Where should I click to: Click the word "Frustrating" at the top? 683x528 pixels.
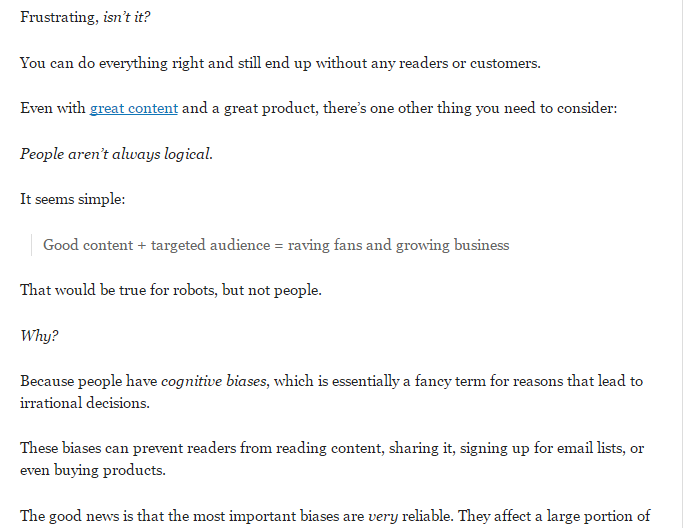tap(59, 17)
